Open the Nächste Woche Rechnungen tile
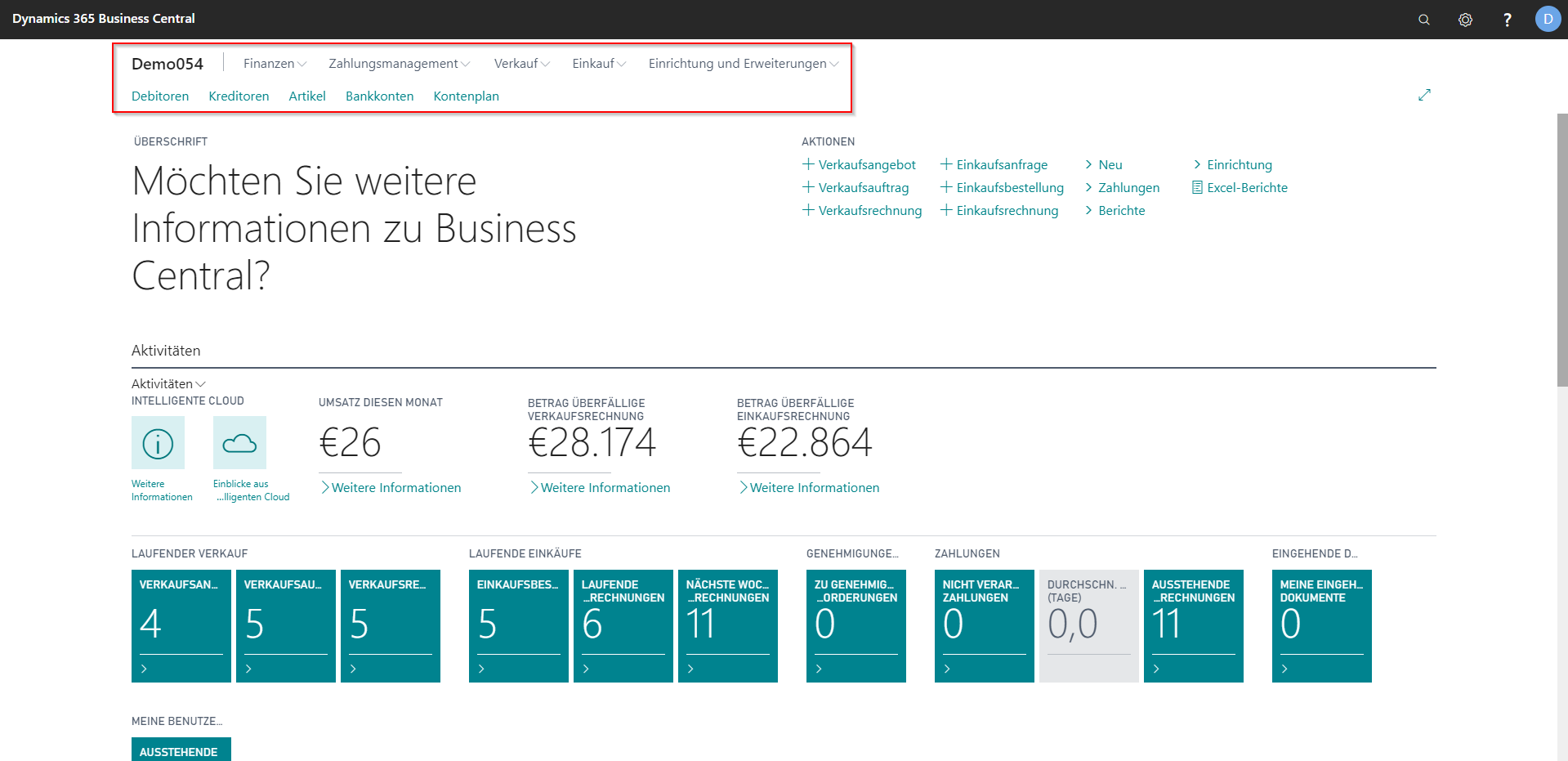The width and height of the screenshot is (1568, 761). click(727, 625)
